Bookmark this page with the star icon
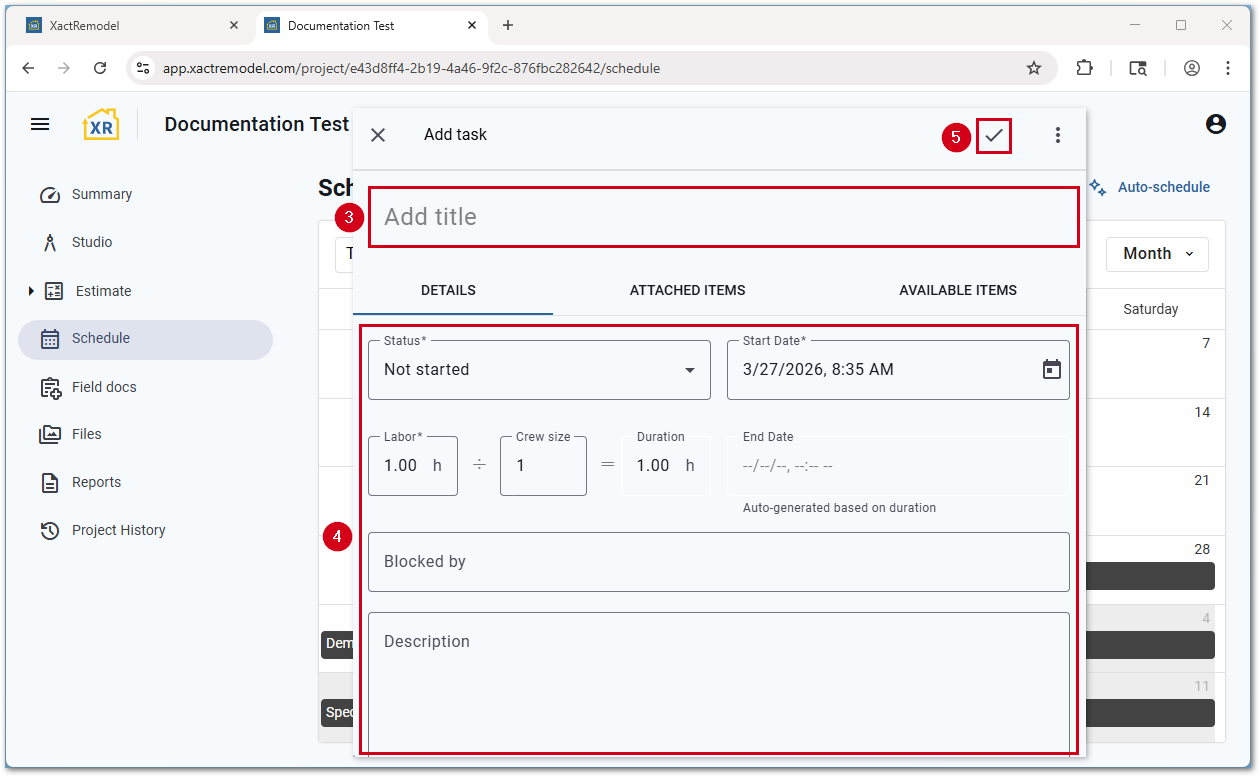Viewport: 1260px width, 777px height. 1033,68
